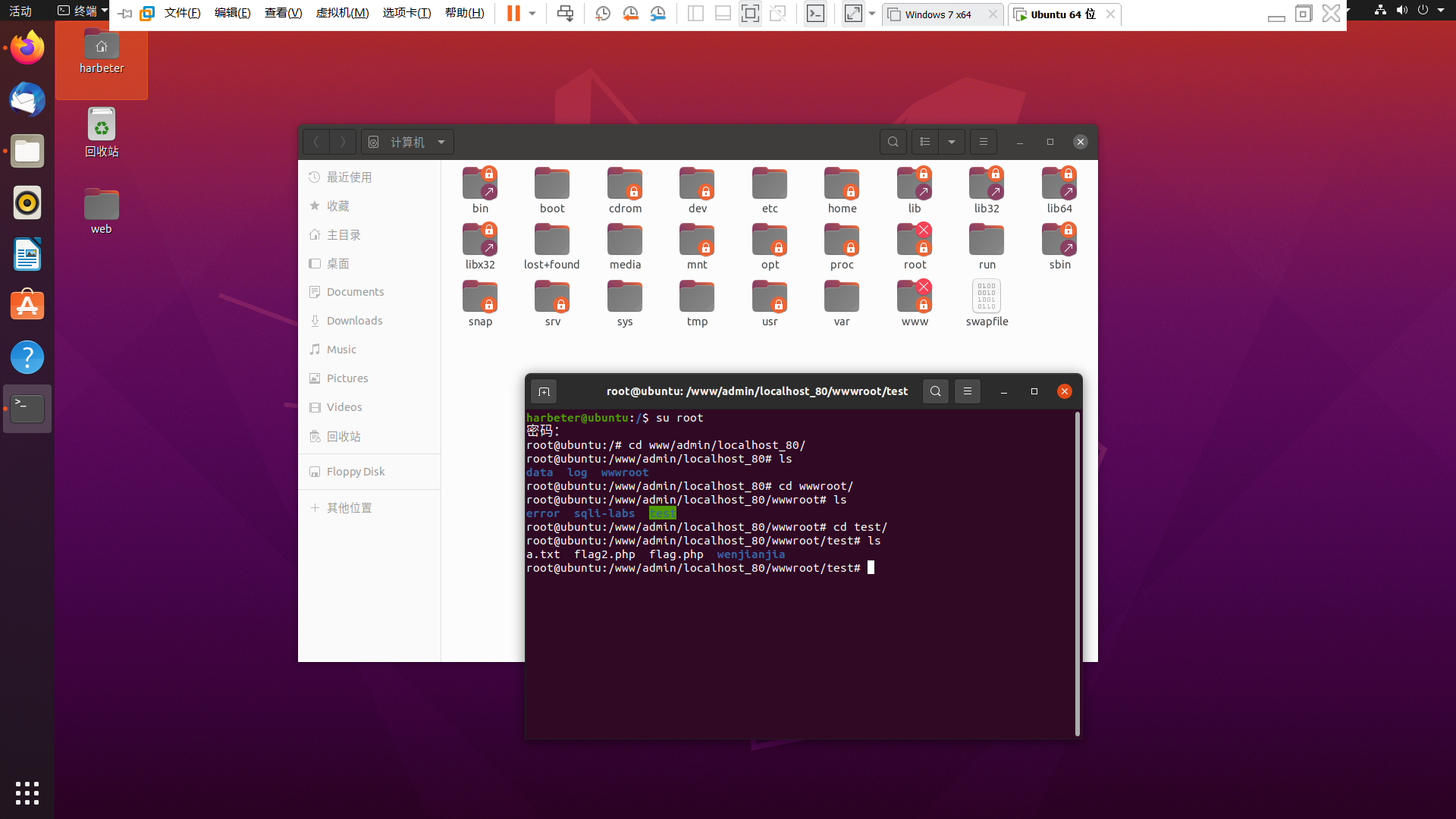Screen dimensions: 1456x819
Task: Open Firefox from the Ubuntu dock
Action: click(x=27, y=48)
